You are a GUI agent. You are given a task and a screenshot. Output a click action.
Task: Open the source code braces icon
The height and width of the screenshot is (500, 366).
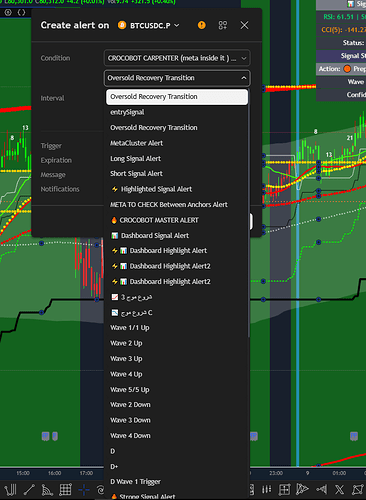(x=21, y=13)
